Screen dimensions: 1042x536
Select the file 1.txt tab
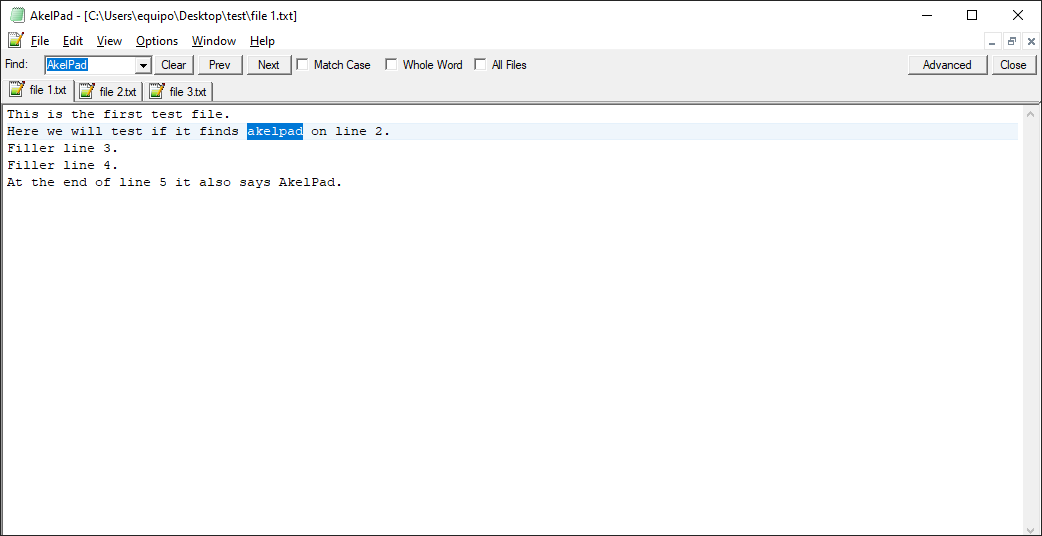[x=38, y=90]
